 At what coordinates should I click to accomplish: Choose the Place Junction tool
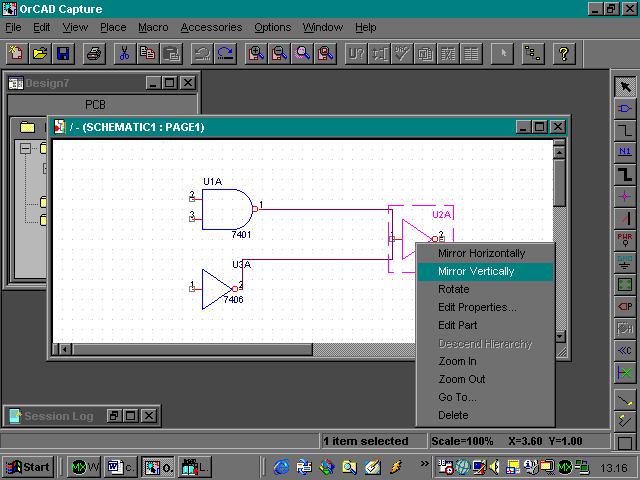(x=625, y=196)
